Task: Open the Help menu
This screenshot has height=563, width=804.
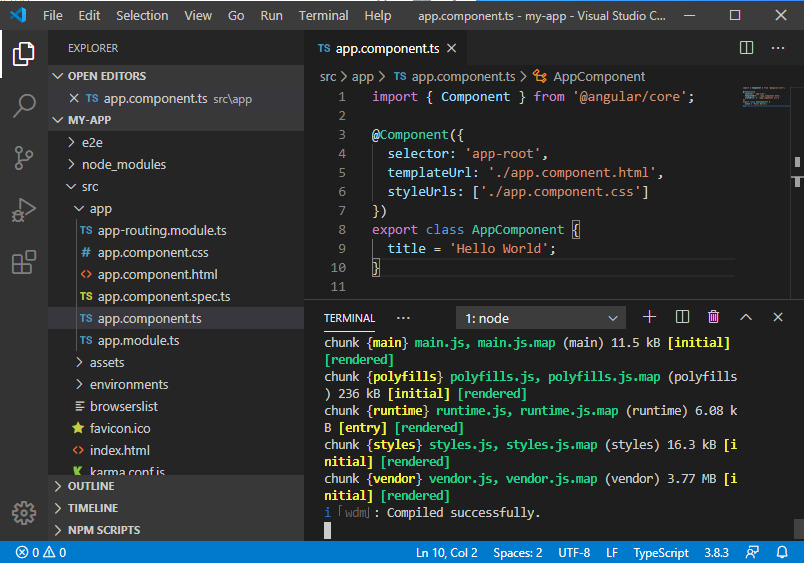Action: 378,15
